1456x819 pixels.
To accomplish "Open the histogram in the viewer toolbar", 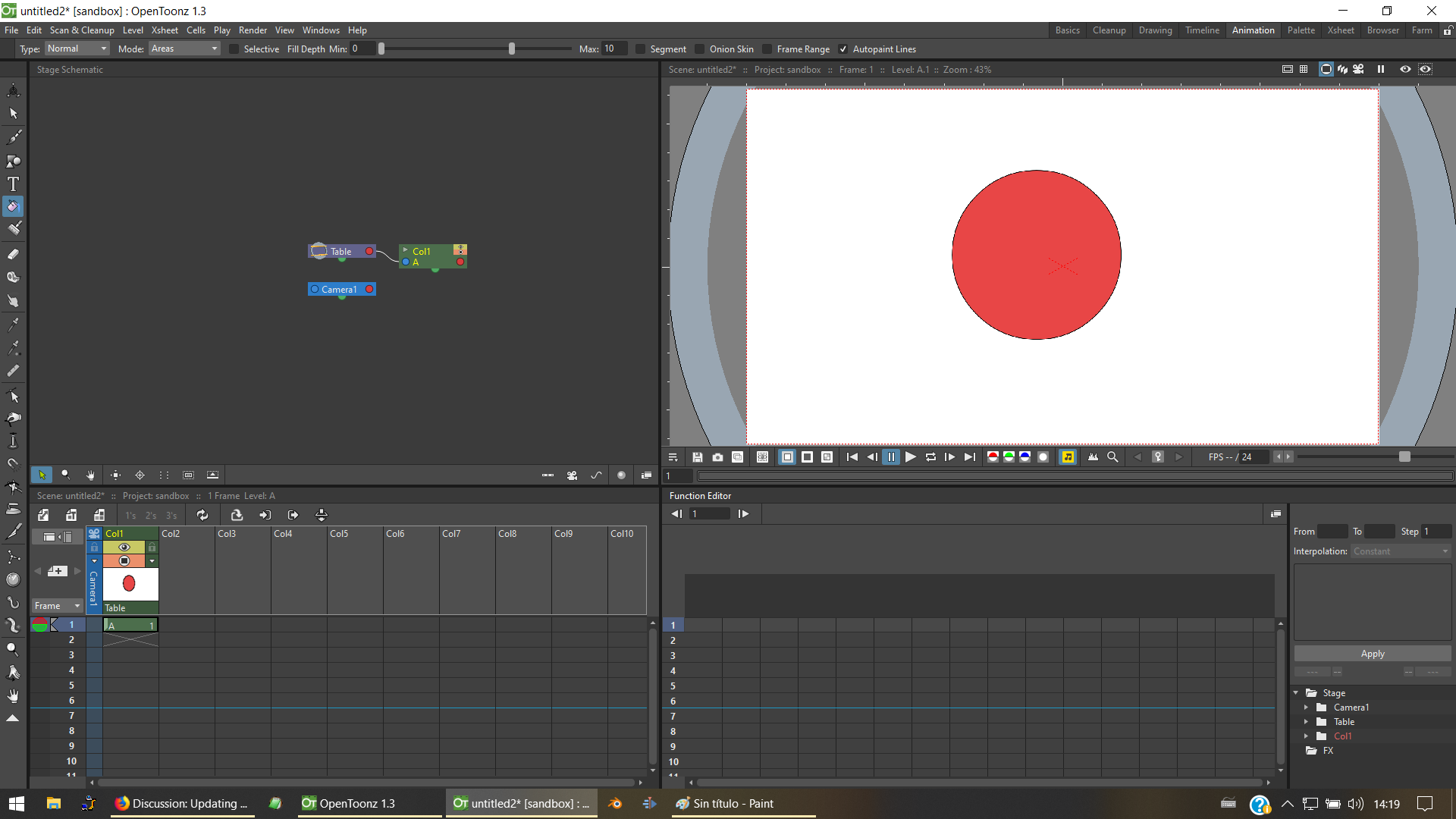I will point(1093,457).
